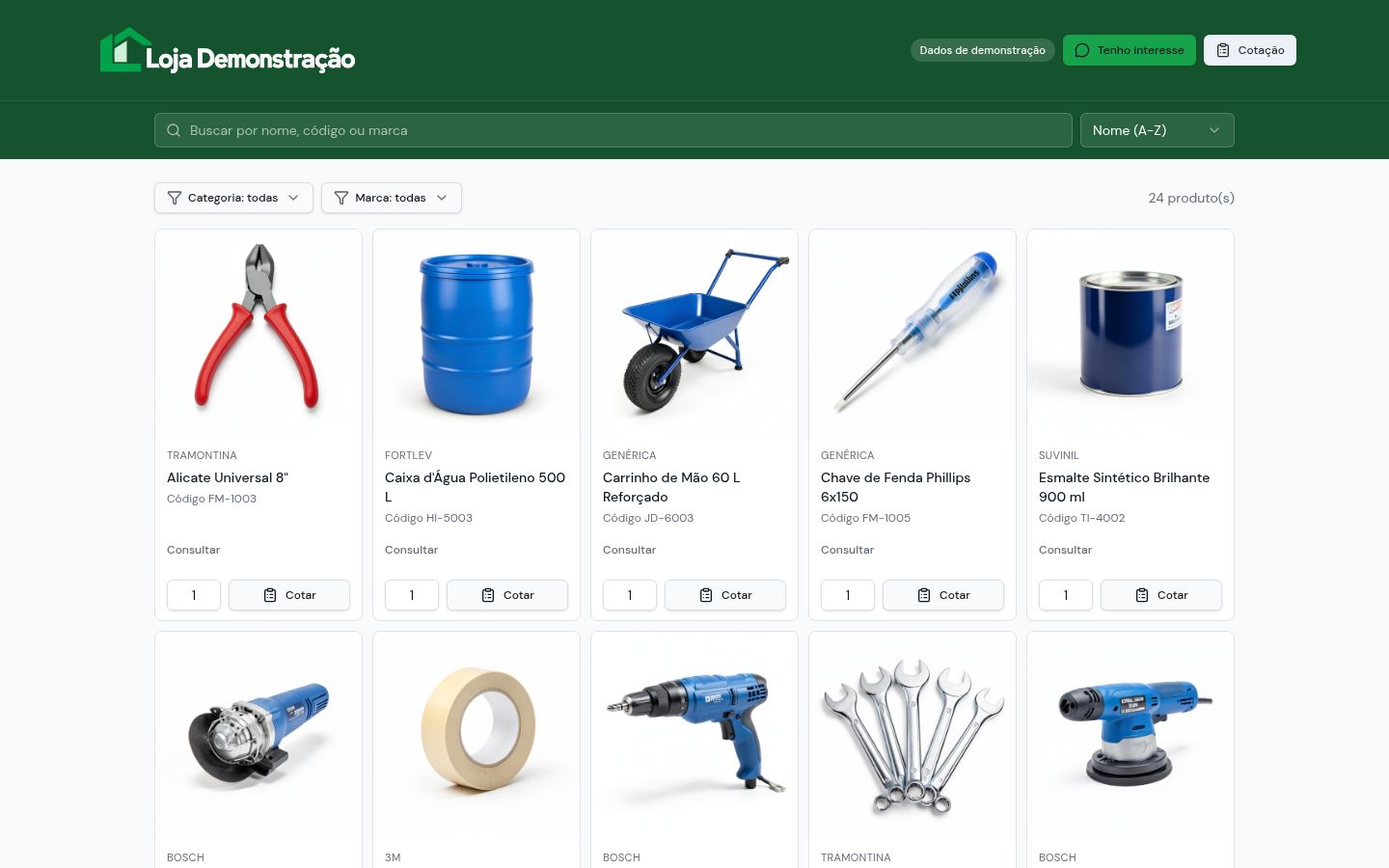This screenshot has width=1389, height=868.
Task: Cotar the Alicate Universal 8" product
Action: 289,595
